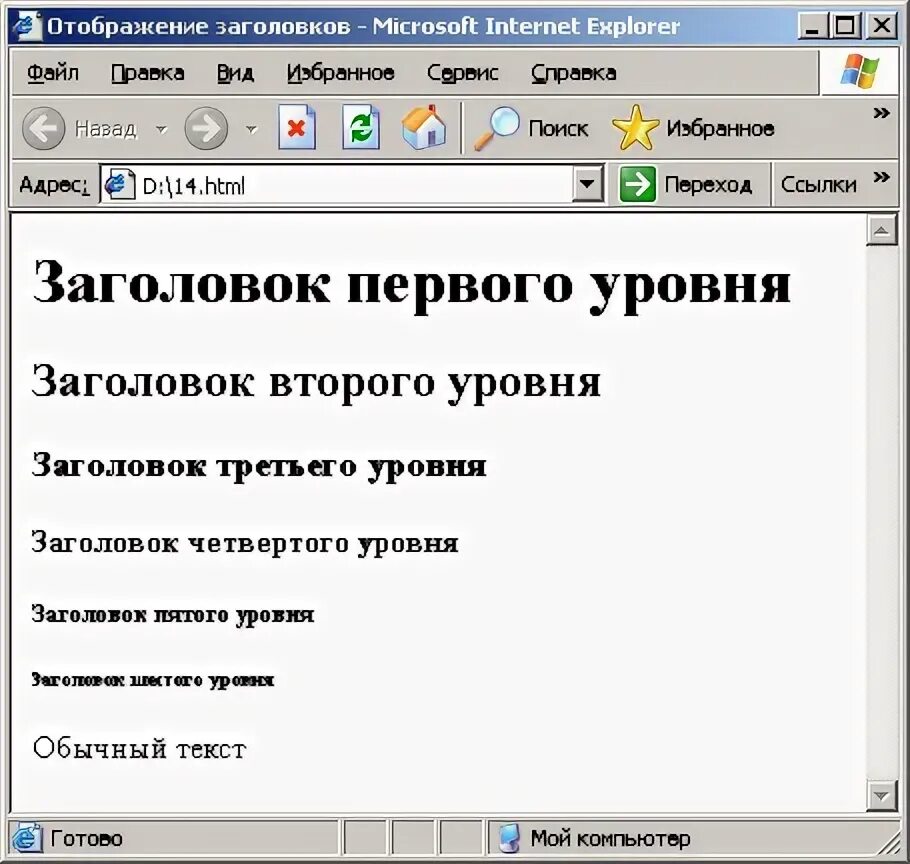Open the address bar history dropdown
The width and height of the screenshot is (910, 864).
tap(588, 184)
